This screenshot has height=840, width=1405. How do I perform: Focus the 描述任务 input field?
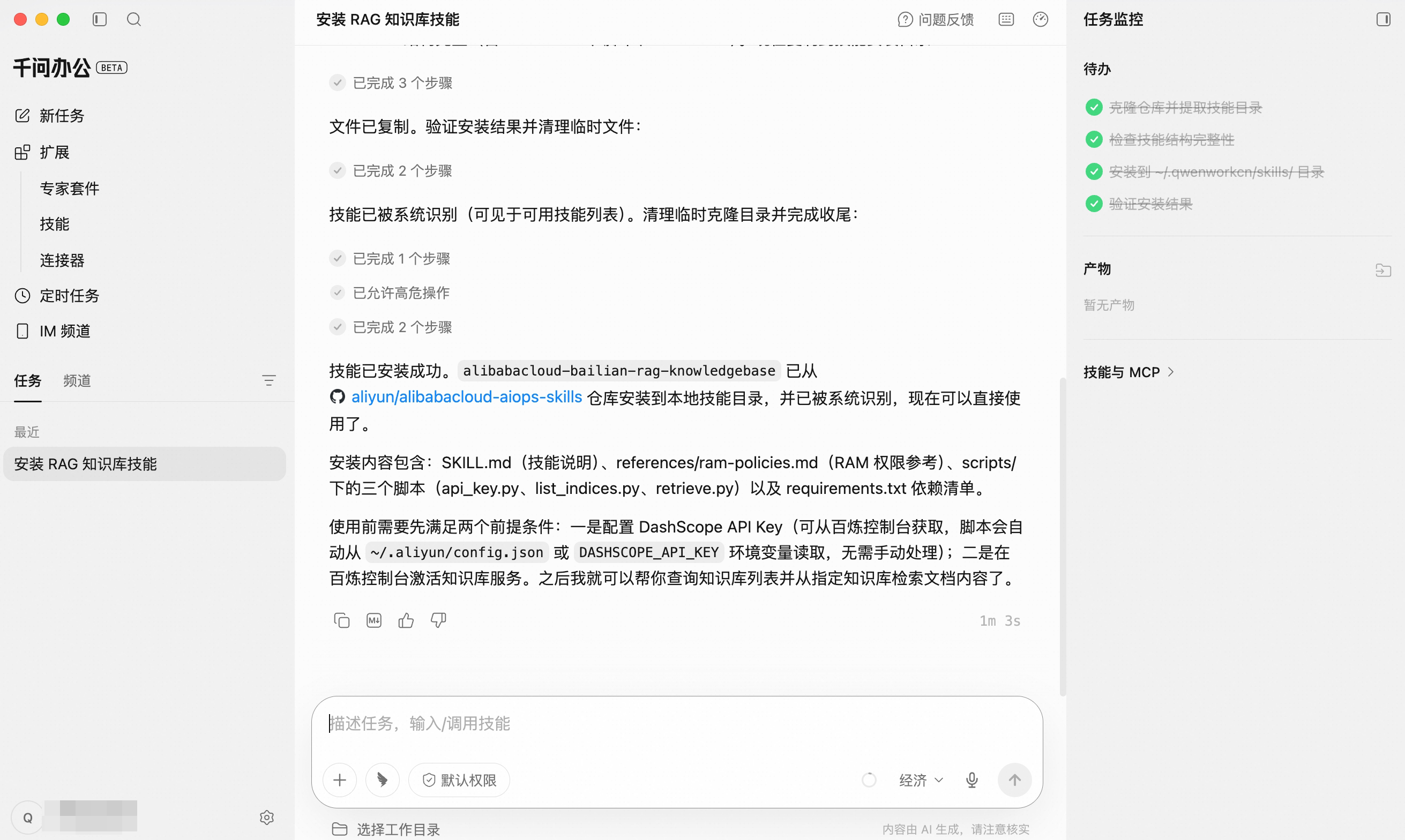676,723
